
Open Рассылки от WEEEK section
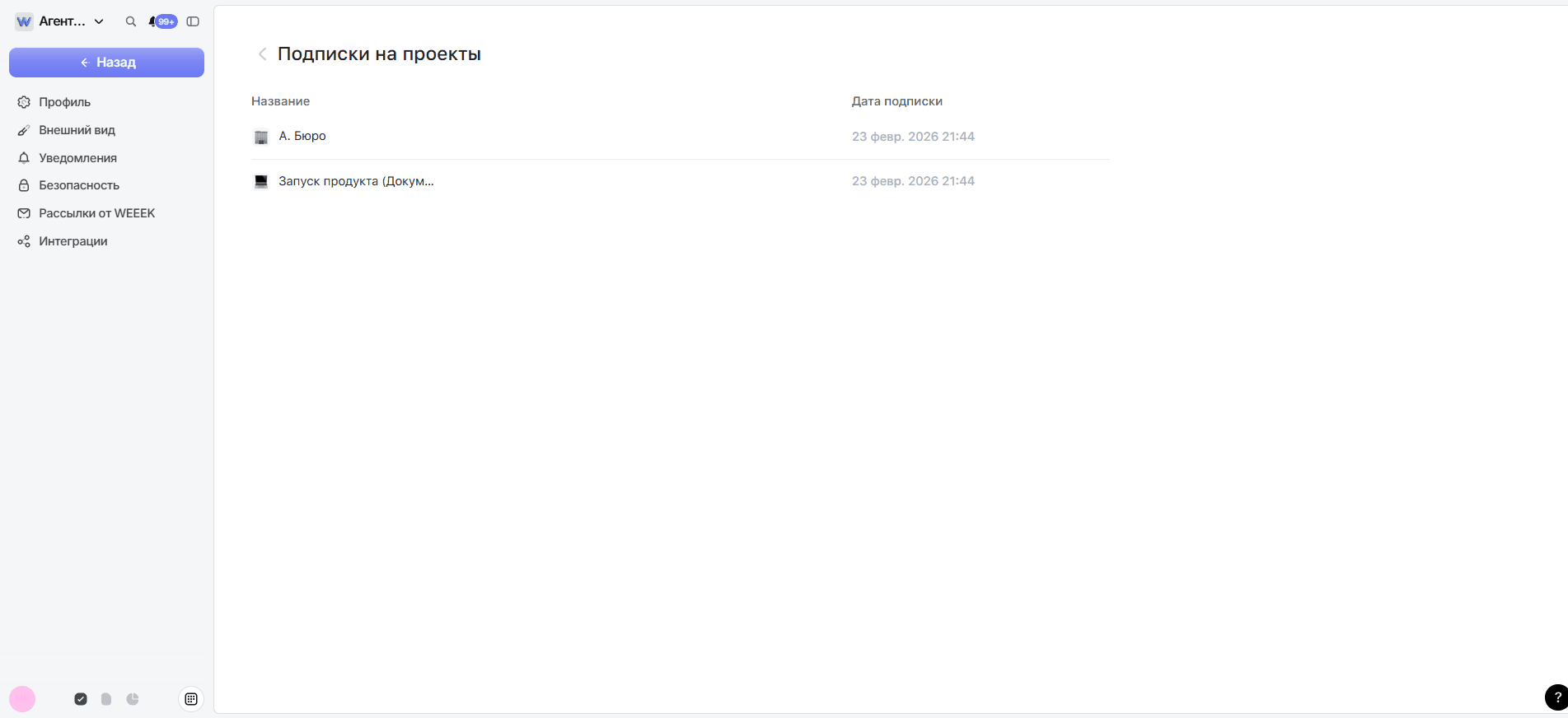coord(96,213)
